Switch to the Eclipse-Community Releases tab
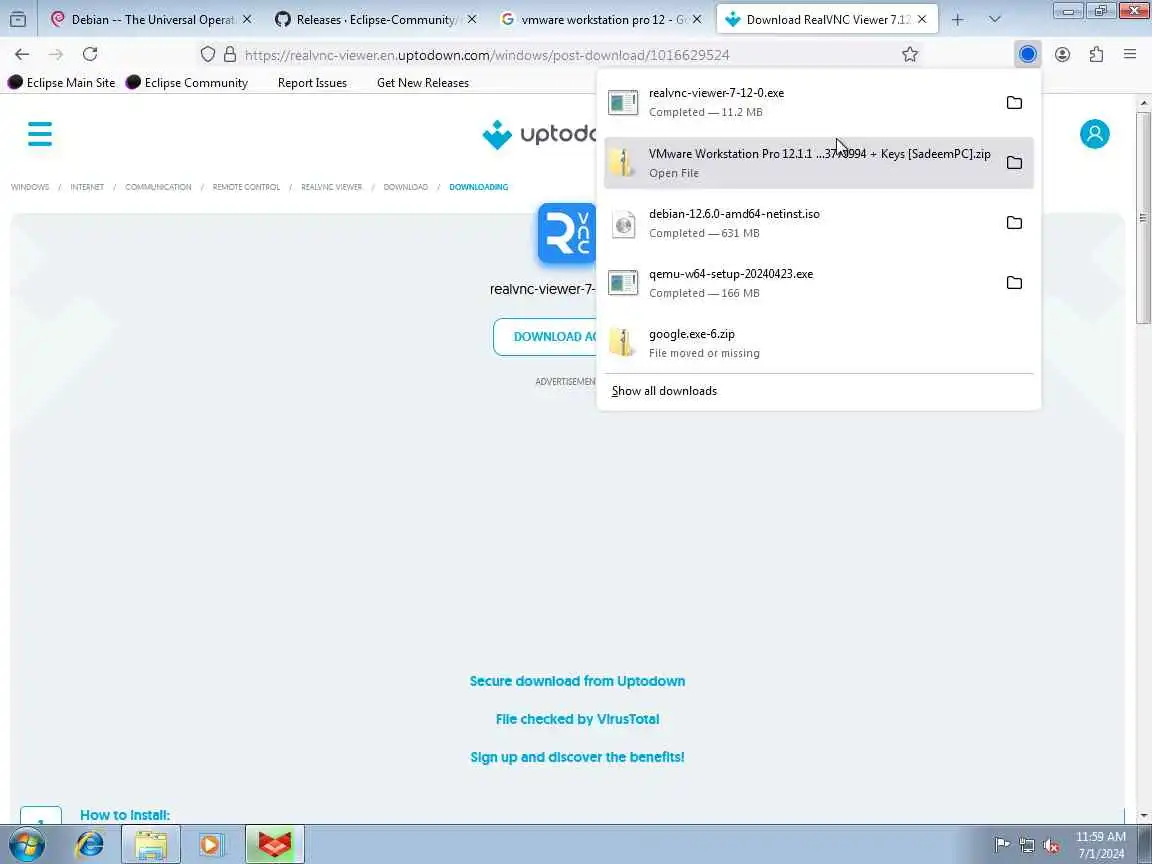This screenshot has width=1152, height=864. click(x=377, y=19)
